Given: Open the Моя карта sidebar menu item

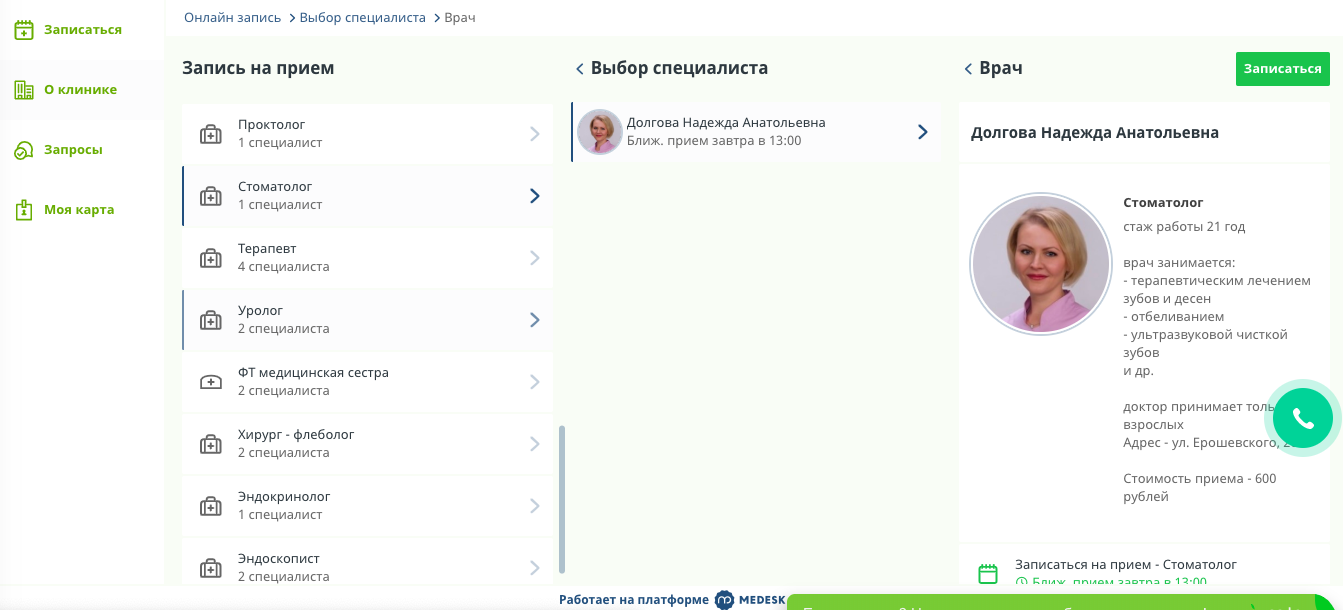Looking at the screenshot, I should tap(82, 210).
